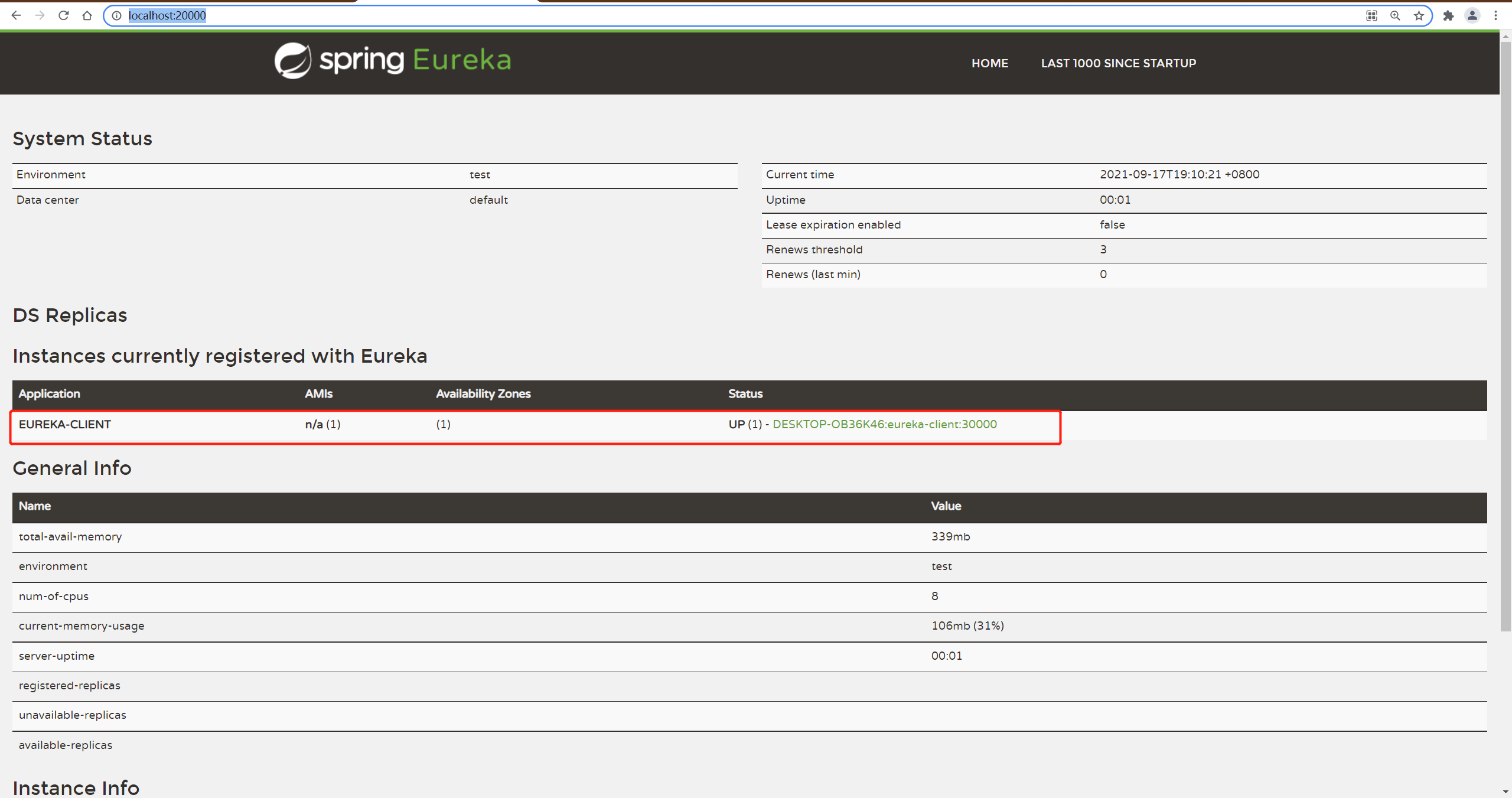Click the scrollbar down arrow
The height and width of the screenshot is (798, 1512).
pyautogui.click(x=1506, y=792)
